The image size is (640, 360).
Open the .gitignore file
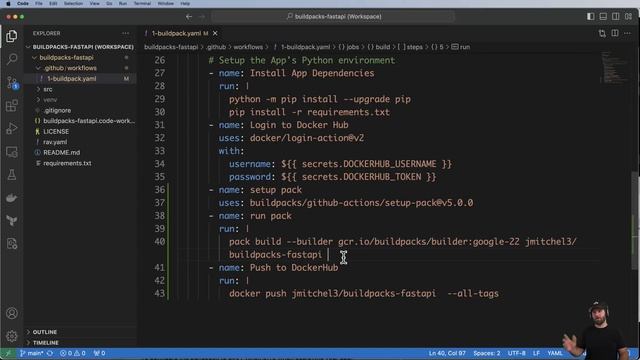(x=80, y=111)
